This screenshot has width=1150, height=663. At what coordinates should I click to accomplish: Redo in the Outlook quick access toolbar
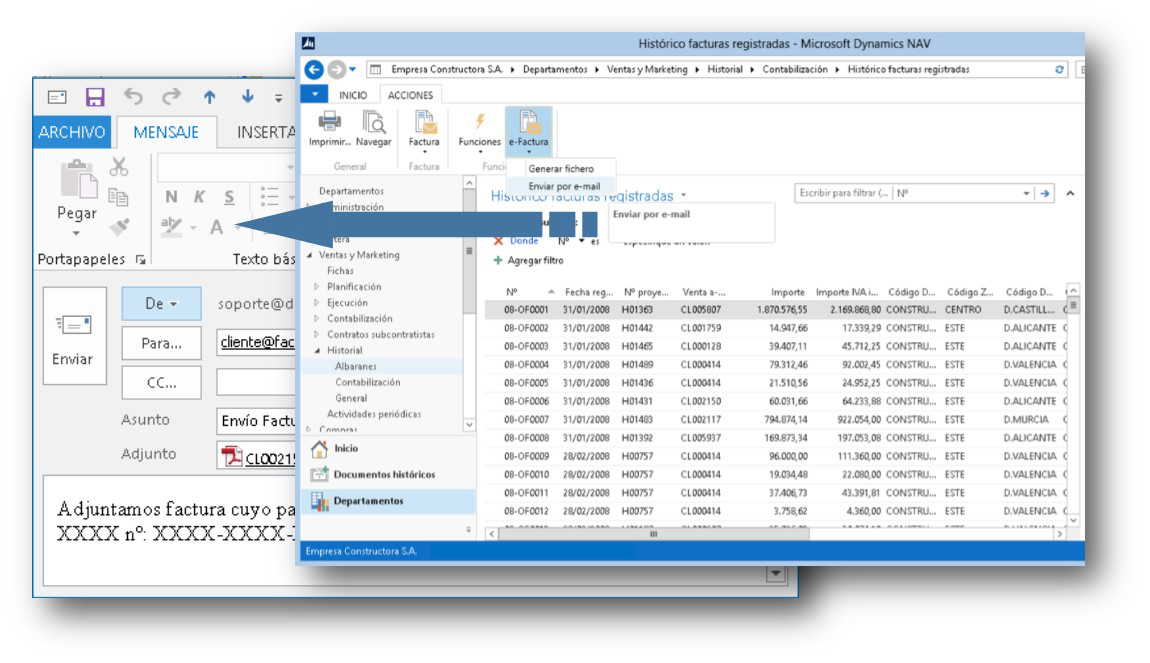171,97
